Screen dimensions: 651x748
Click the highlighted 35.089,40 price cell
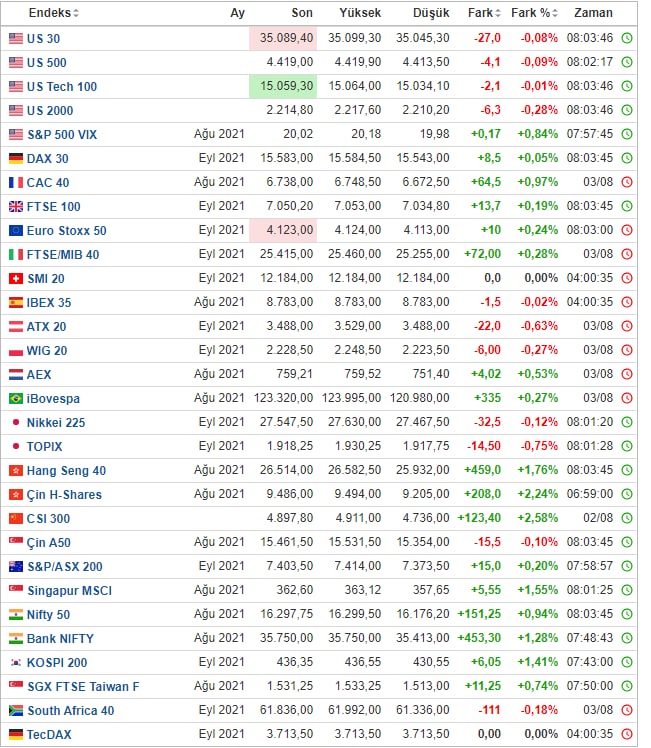click(x=283, y=38)
